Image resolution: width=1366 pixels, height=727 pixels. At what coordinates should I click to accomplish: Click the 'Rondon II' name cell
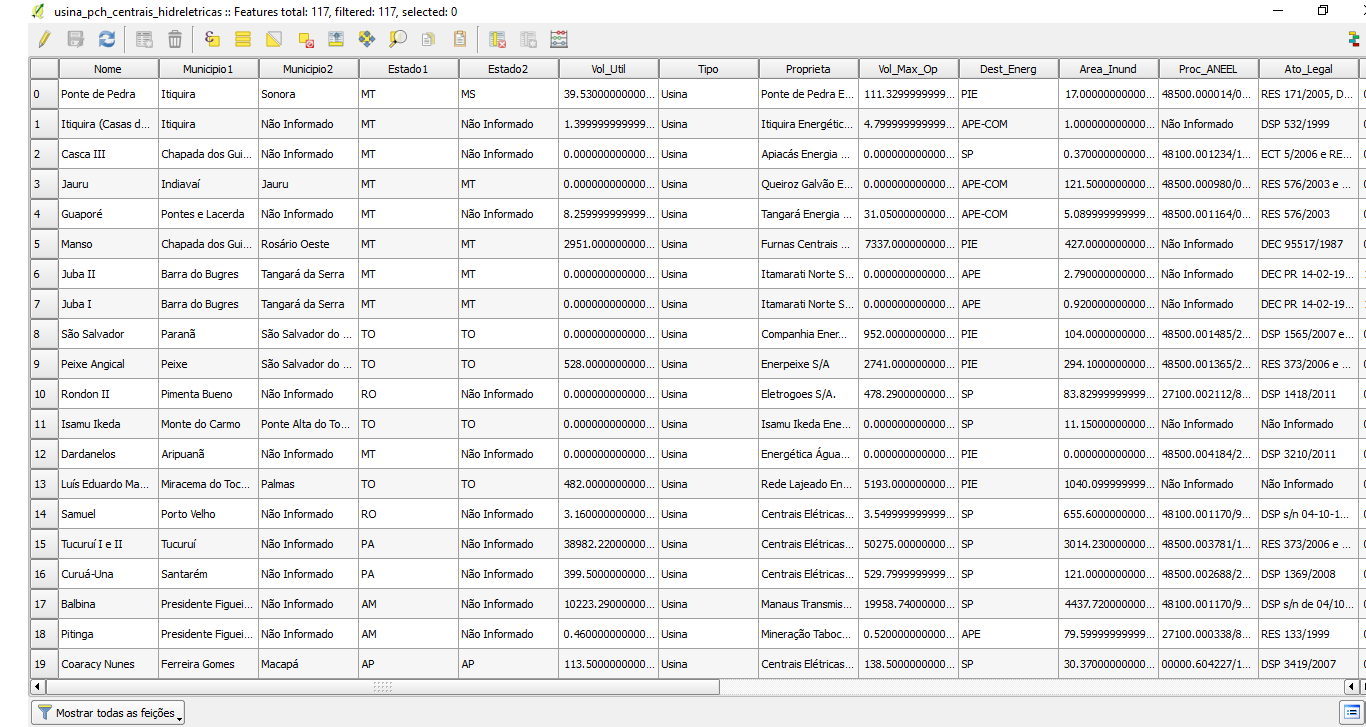[108, 394]
